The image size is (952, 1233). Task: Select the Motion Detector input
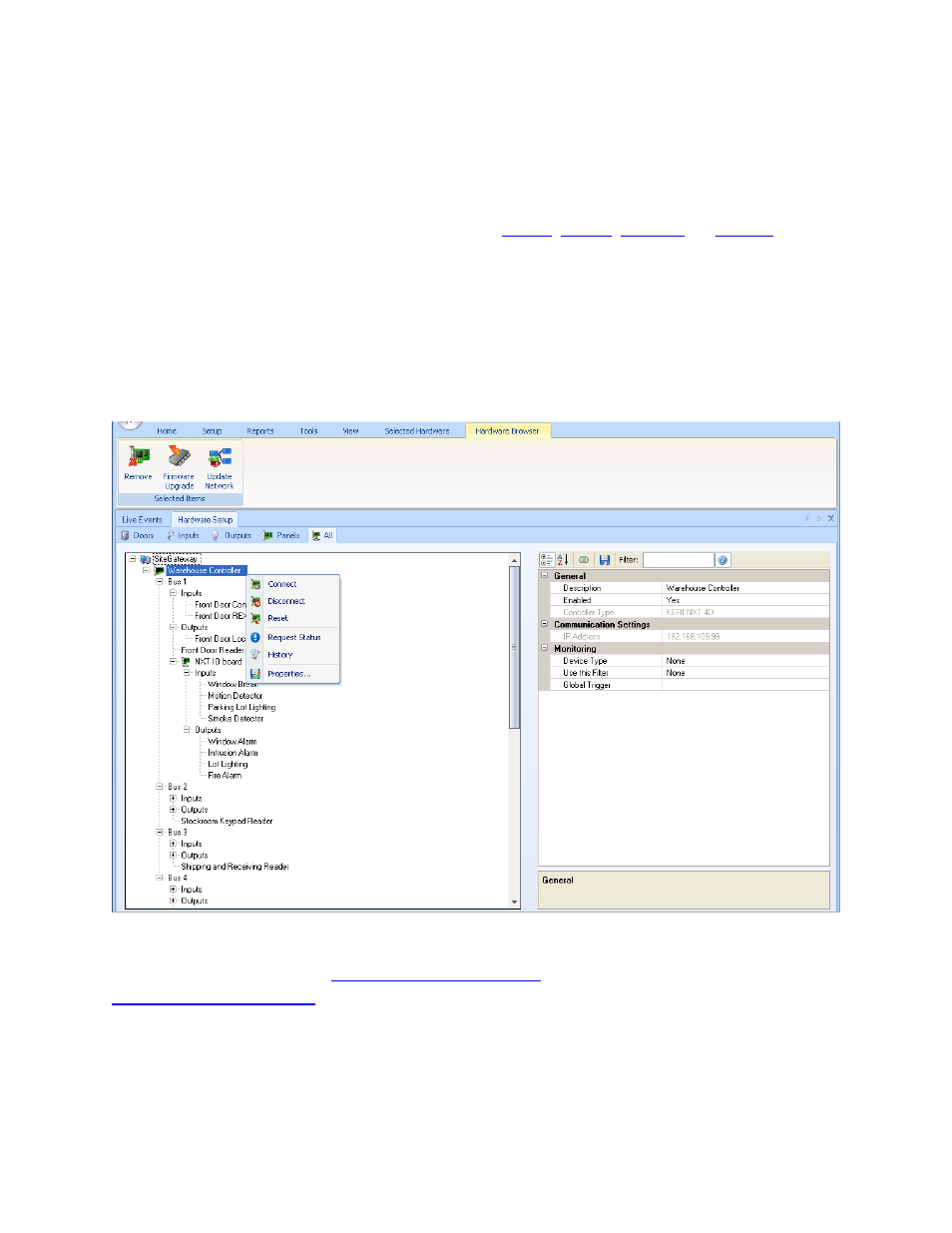click(x=236, y=696)
